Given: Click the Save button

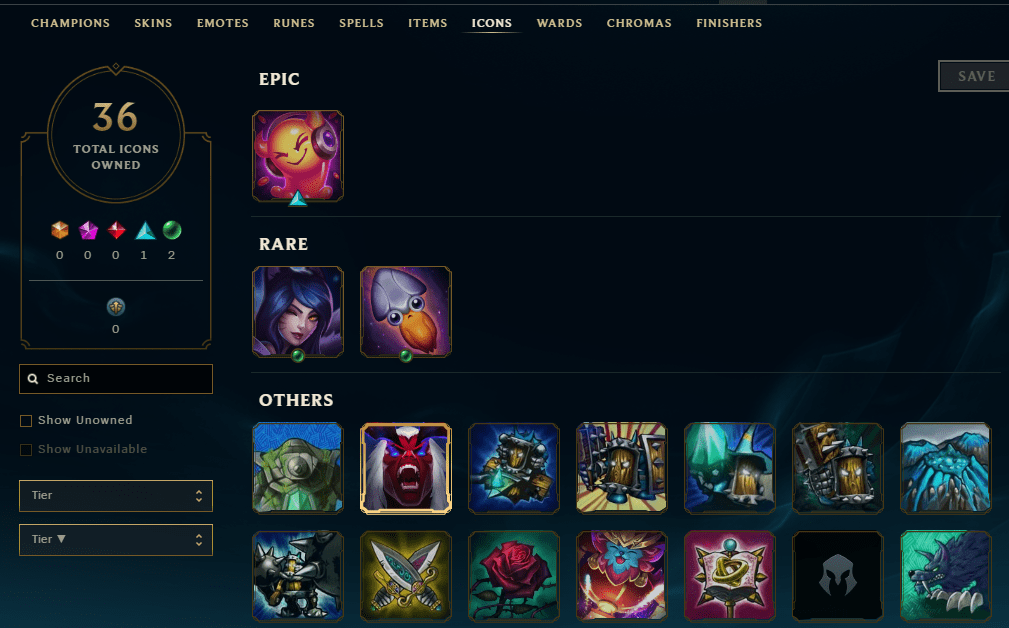Looking at the screenshot, I should click(x=976, y=76).
